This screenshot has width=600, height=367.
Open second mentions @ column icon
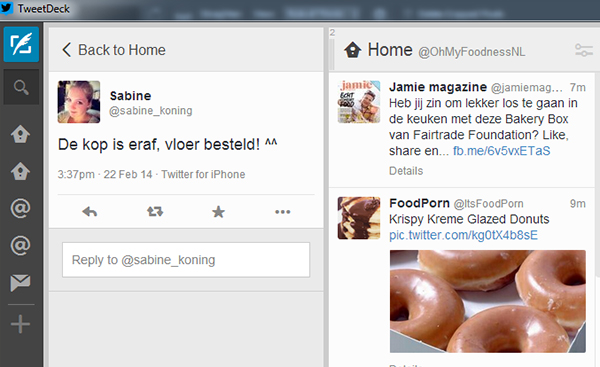[20, 245]
